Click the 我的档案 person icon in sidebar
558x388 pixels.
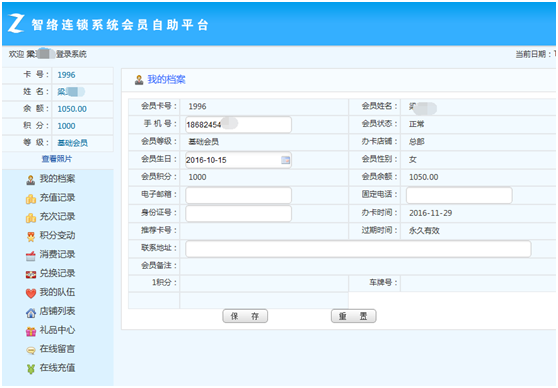click(31, 180)
